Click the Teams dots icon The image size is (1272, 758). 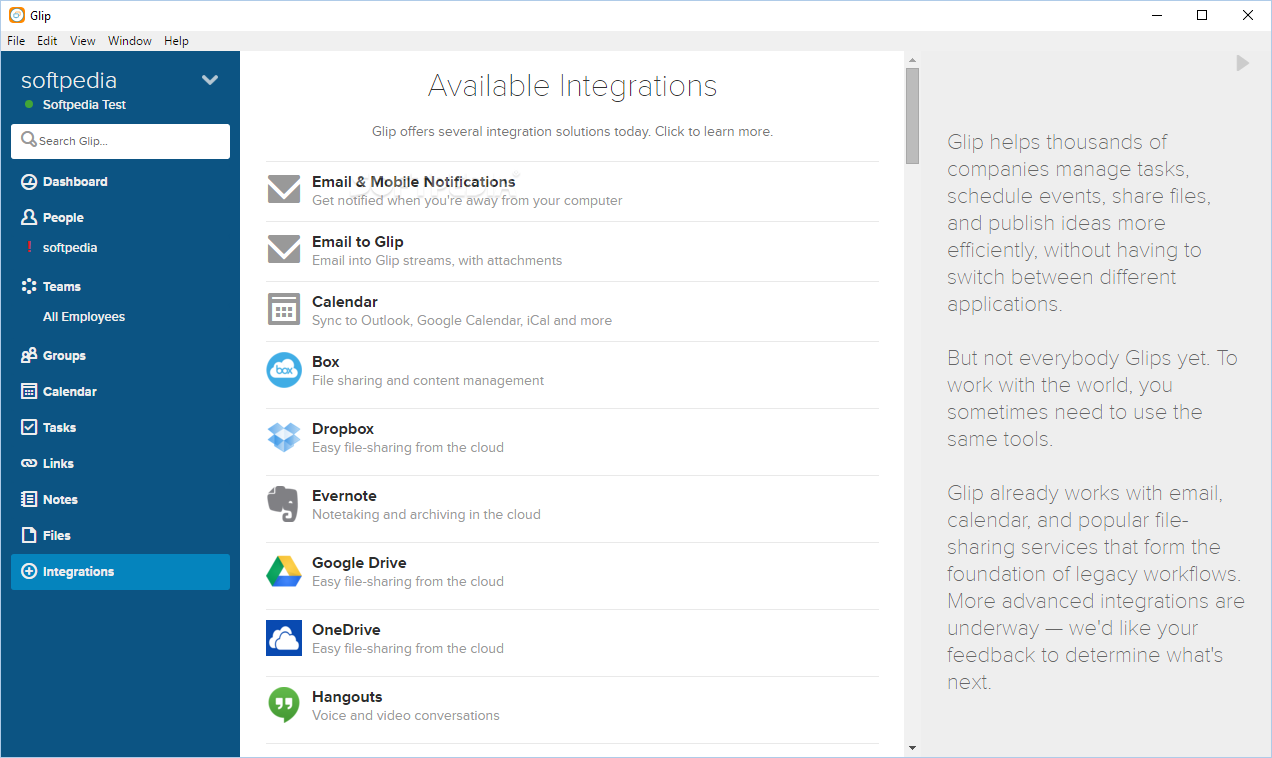29,286
